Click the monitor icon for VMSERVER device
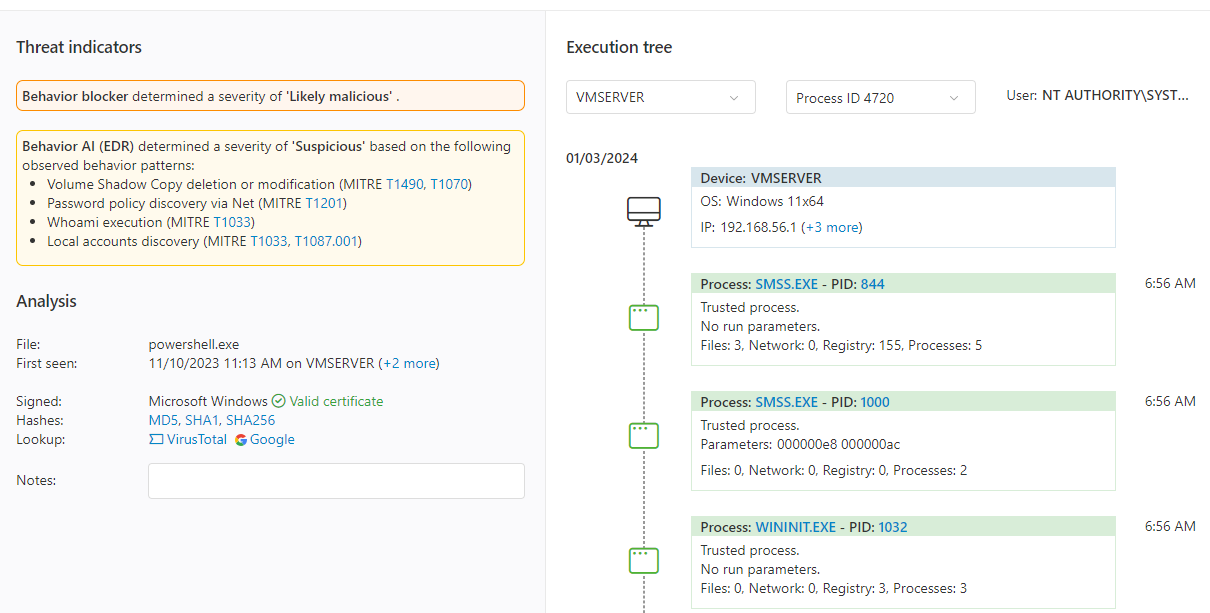The width and height of the screenshot is (1210, 613). [643, 211]
